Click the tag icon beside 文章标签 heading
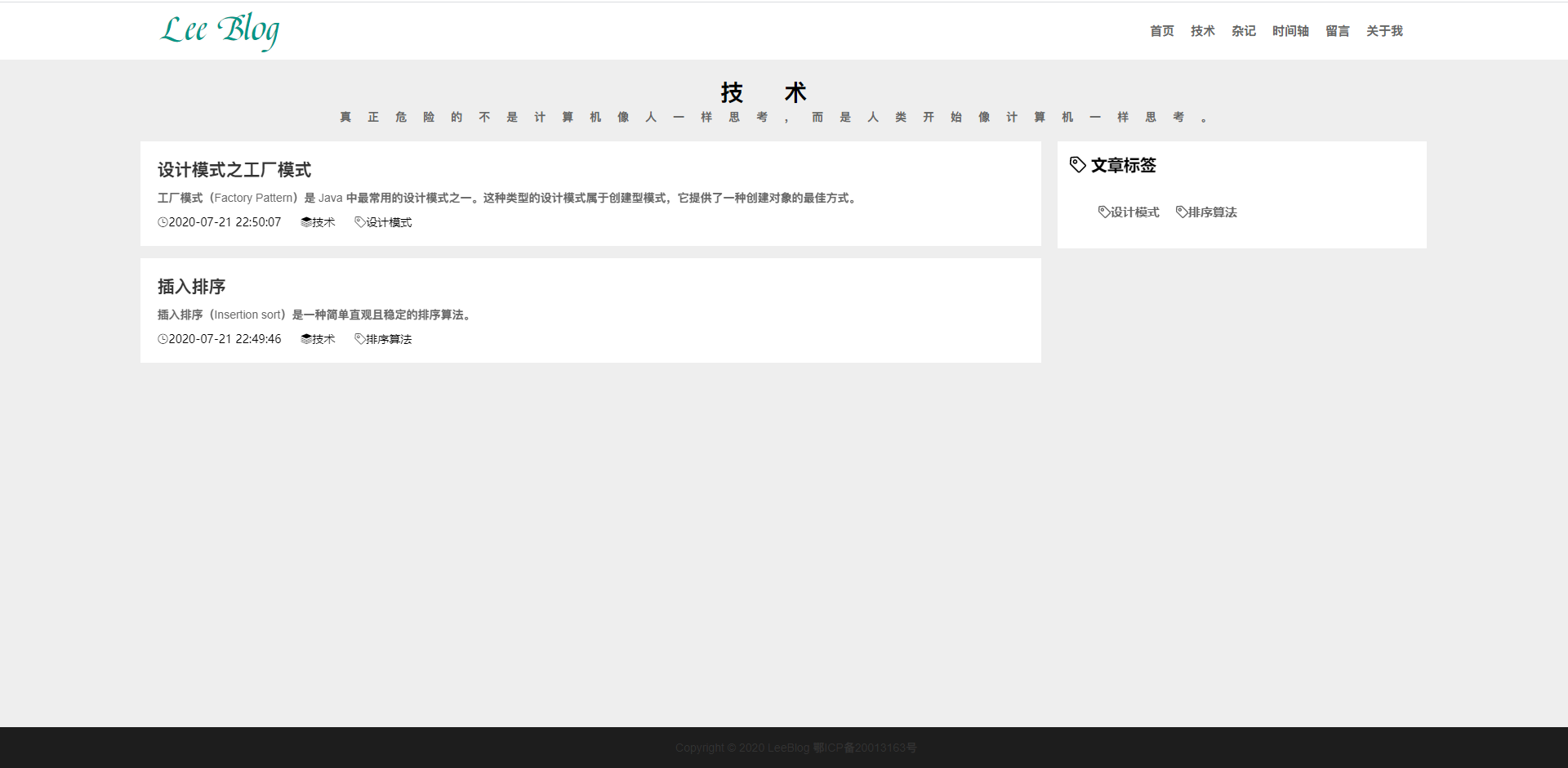The width and height of the screenshot is (1568, 768). click(1078, 165)
